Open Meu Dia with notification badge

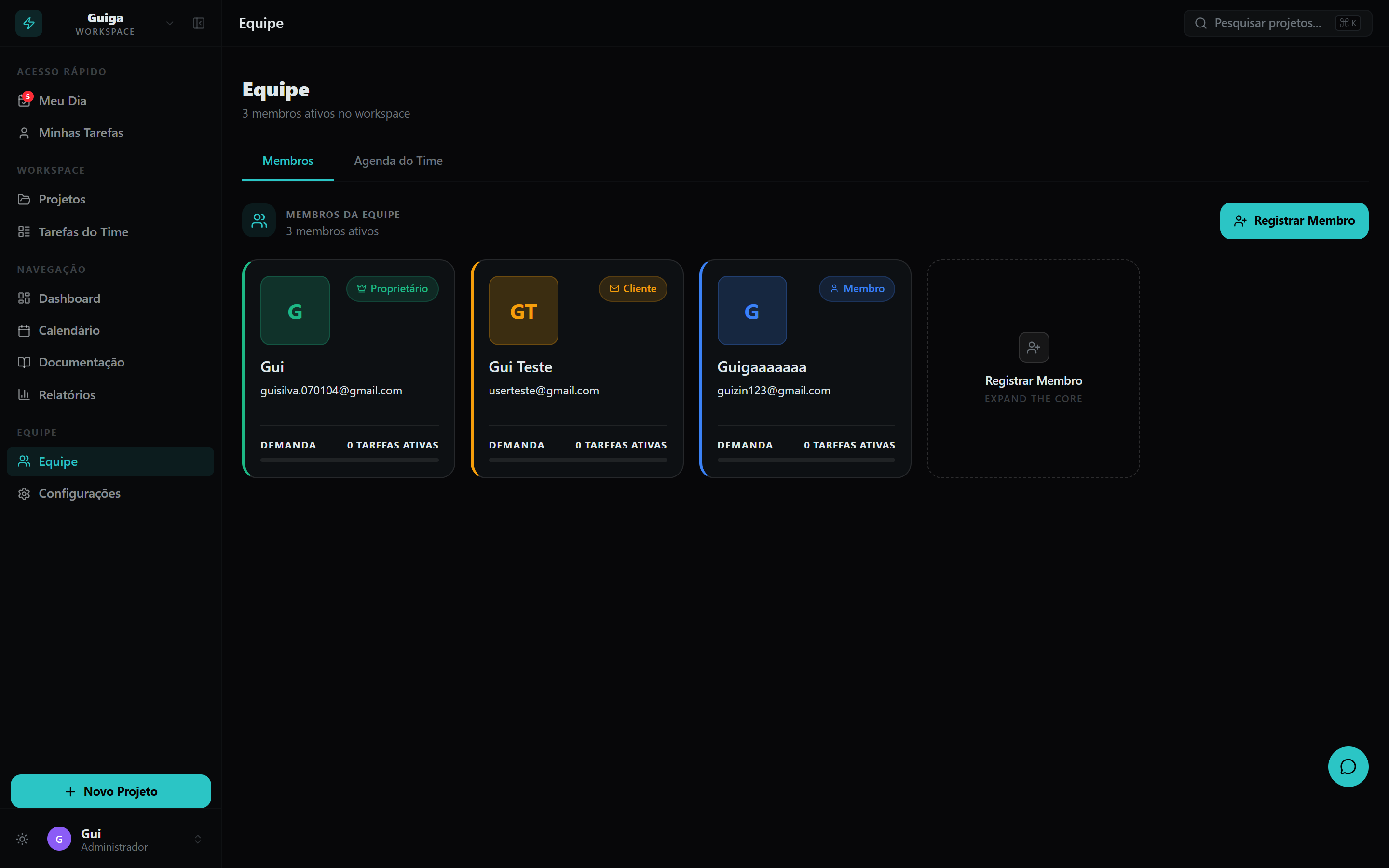(x=62, y=100)
